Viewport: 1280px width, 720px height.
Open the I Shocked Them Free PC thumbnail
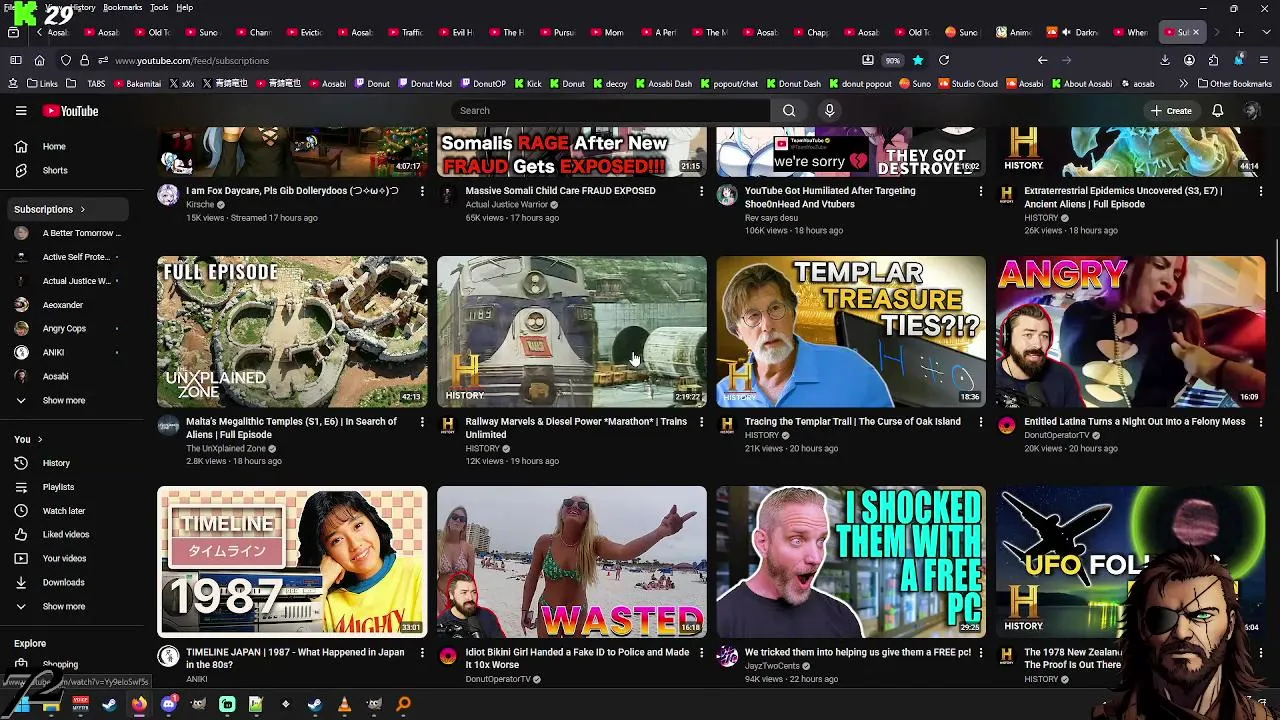click(850, 562)
